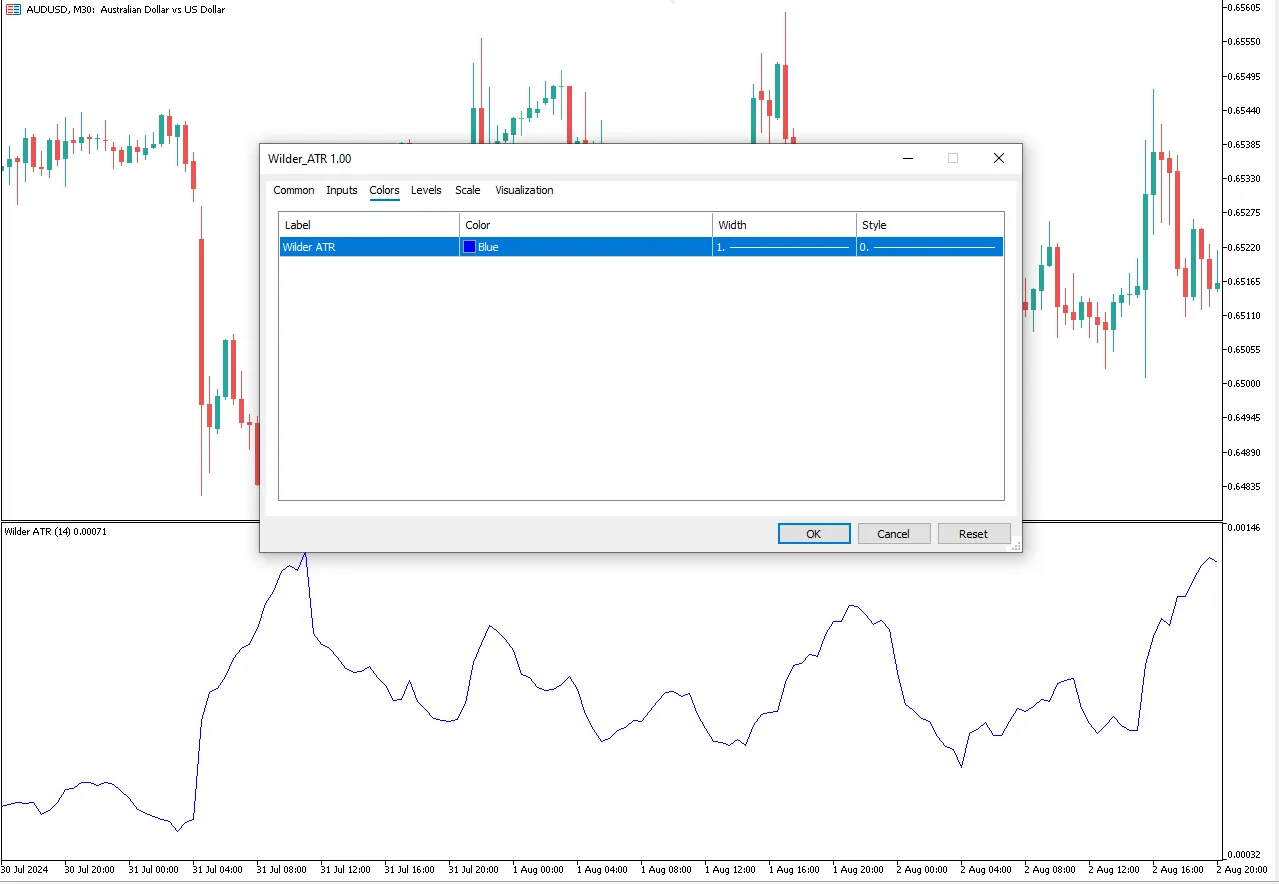The height and width of the screenshot is (884, 1279).
Task: Open the line Style dropdown cell
Action: [929, 247]
